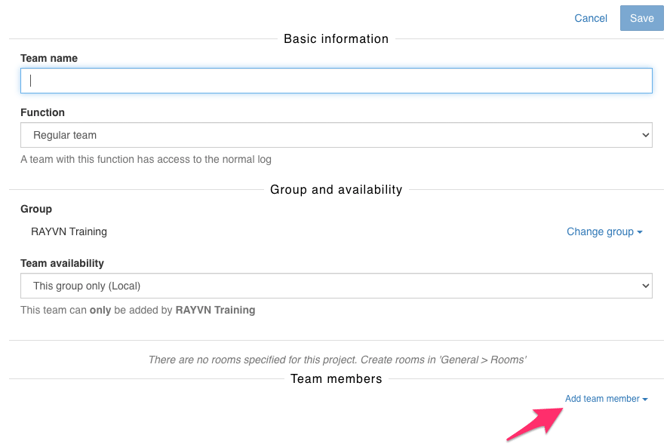Click the caret next to Add team member
Screen dimensions: 670x447
645,399
